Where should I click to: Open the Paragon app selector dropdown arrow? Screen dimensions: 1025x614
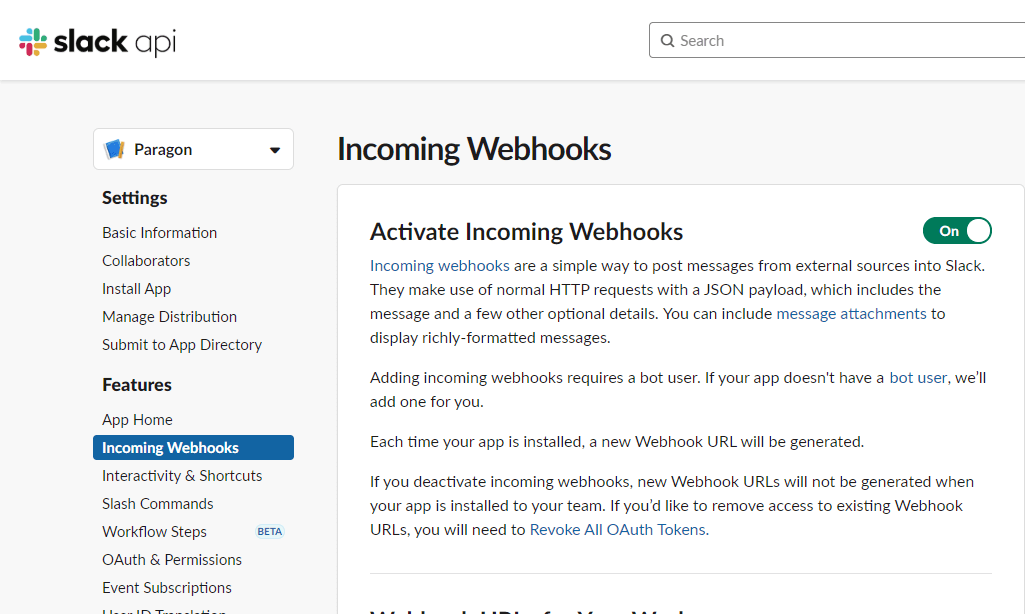pos(275,150)
